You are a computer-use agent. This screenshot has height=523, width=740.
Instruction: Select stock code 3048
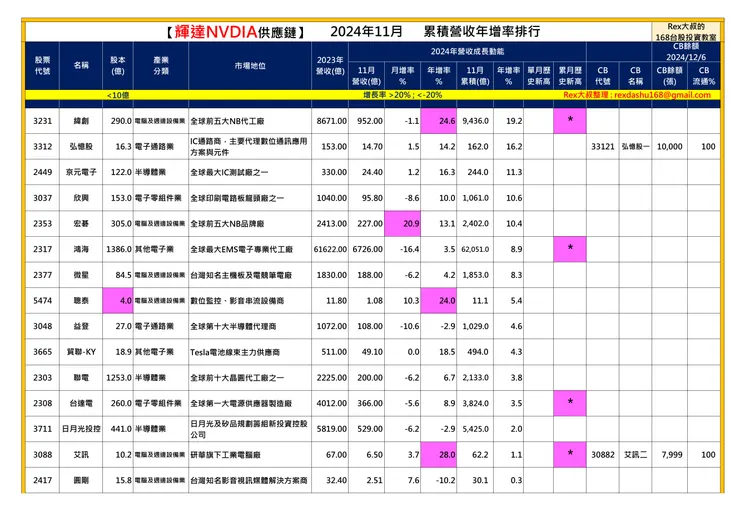coord(42,326)
